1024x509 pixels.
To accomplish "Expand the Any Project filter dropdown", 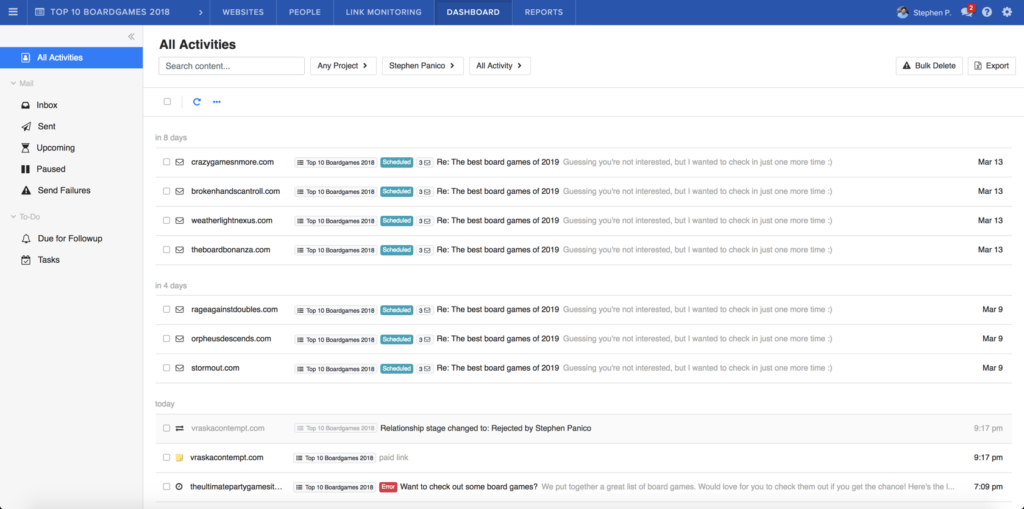I will click(343, 66).
